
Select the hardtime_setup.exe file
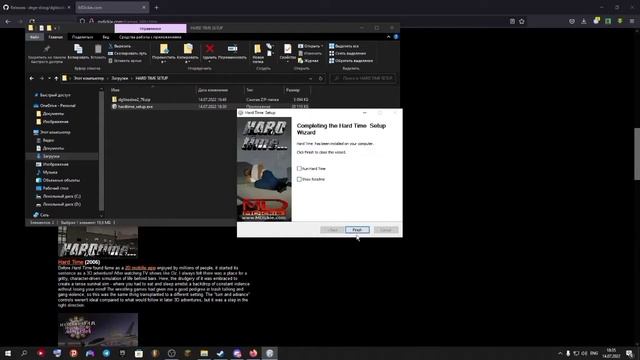point(135,107)
